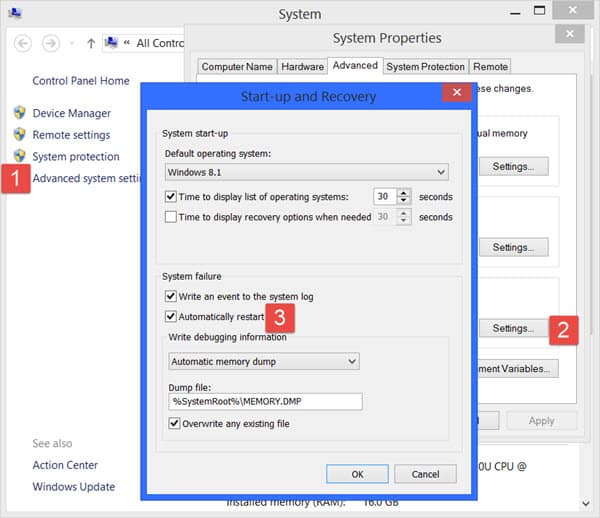Open Action Center link

click(65, 465)
